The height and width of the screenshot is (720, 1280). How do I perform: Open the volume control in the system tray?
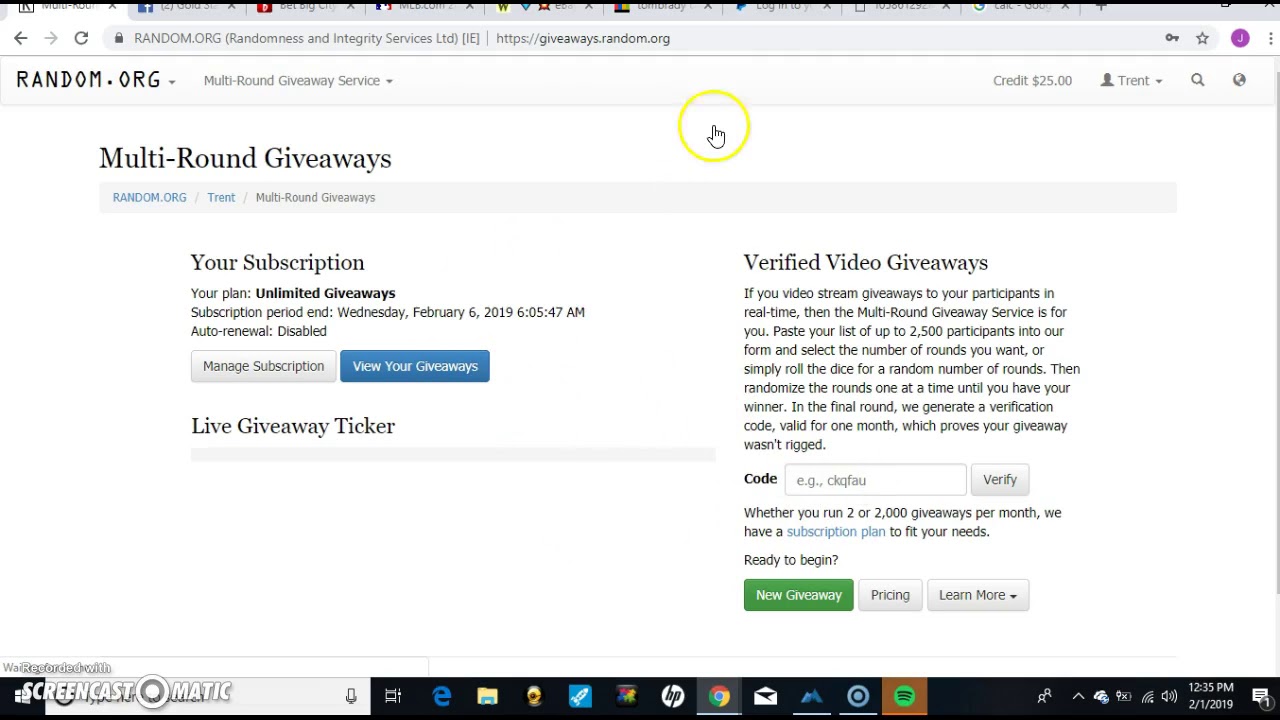pos(1169,696)
